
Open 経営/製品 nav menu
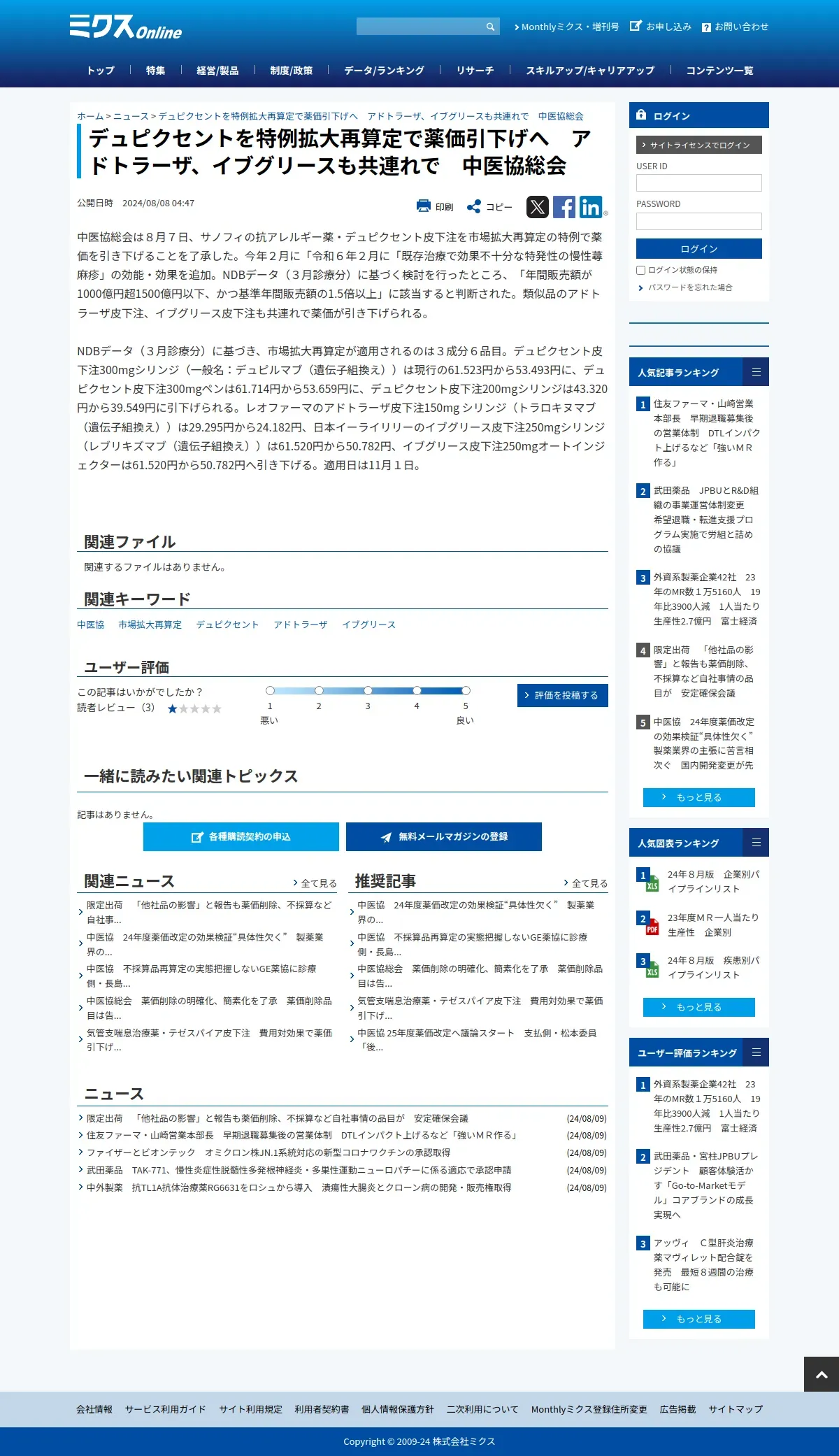click(217, 70)
